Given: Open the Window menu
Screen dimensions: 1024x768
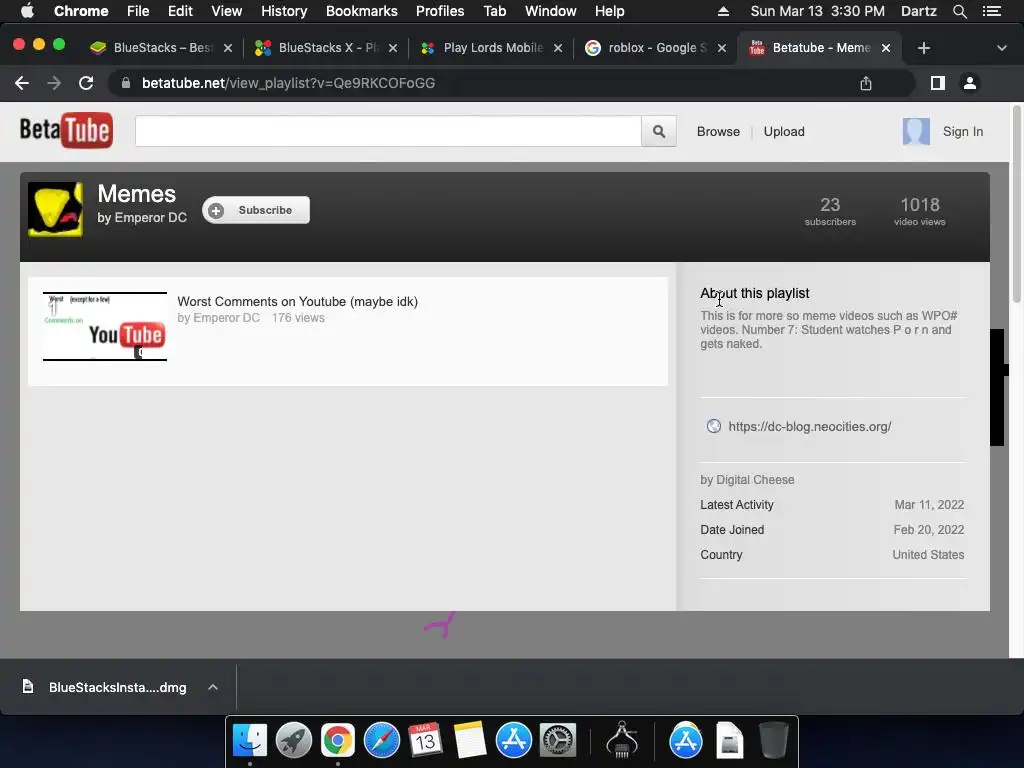Looking at the screenshot, I should click(551, 11).
